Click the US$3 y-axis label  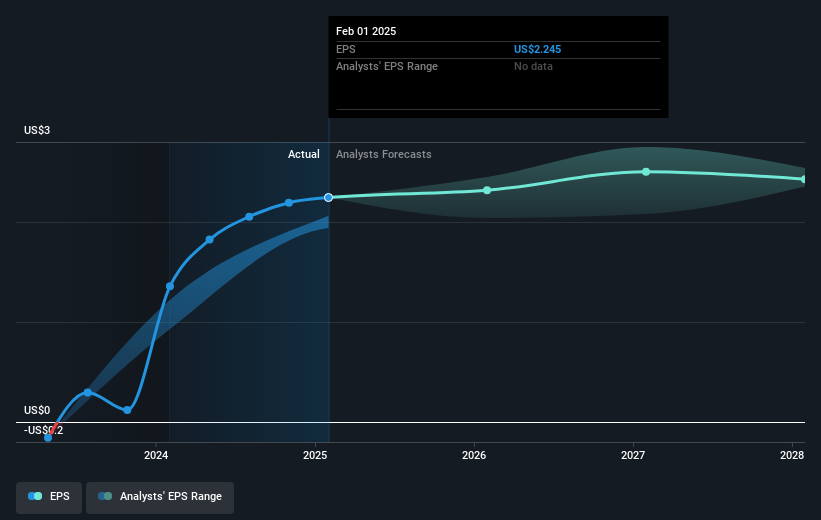(x=37, y=130)
